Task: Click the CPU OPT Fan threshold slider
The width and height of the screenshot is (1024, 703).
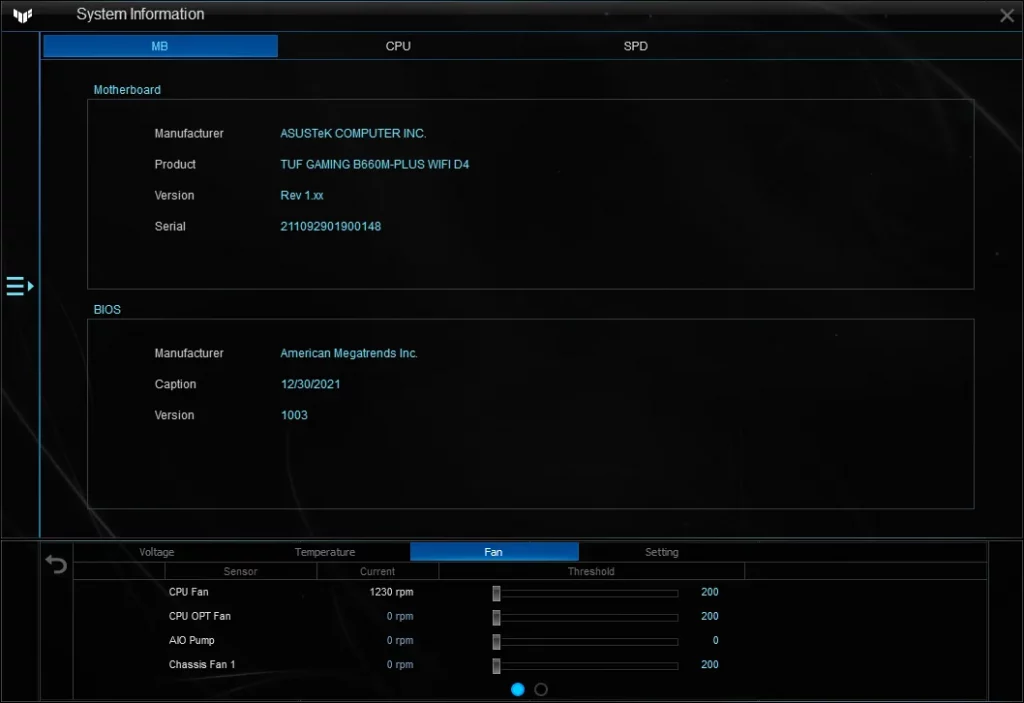Action: [586, 617]
